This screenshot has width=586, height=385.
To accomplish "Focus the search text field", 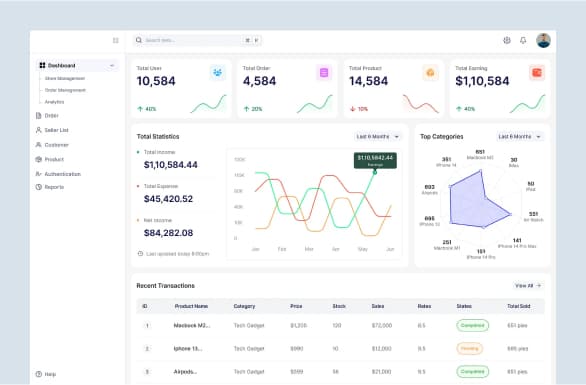I will coord(197,40).
